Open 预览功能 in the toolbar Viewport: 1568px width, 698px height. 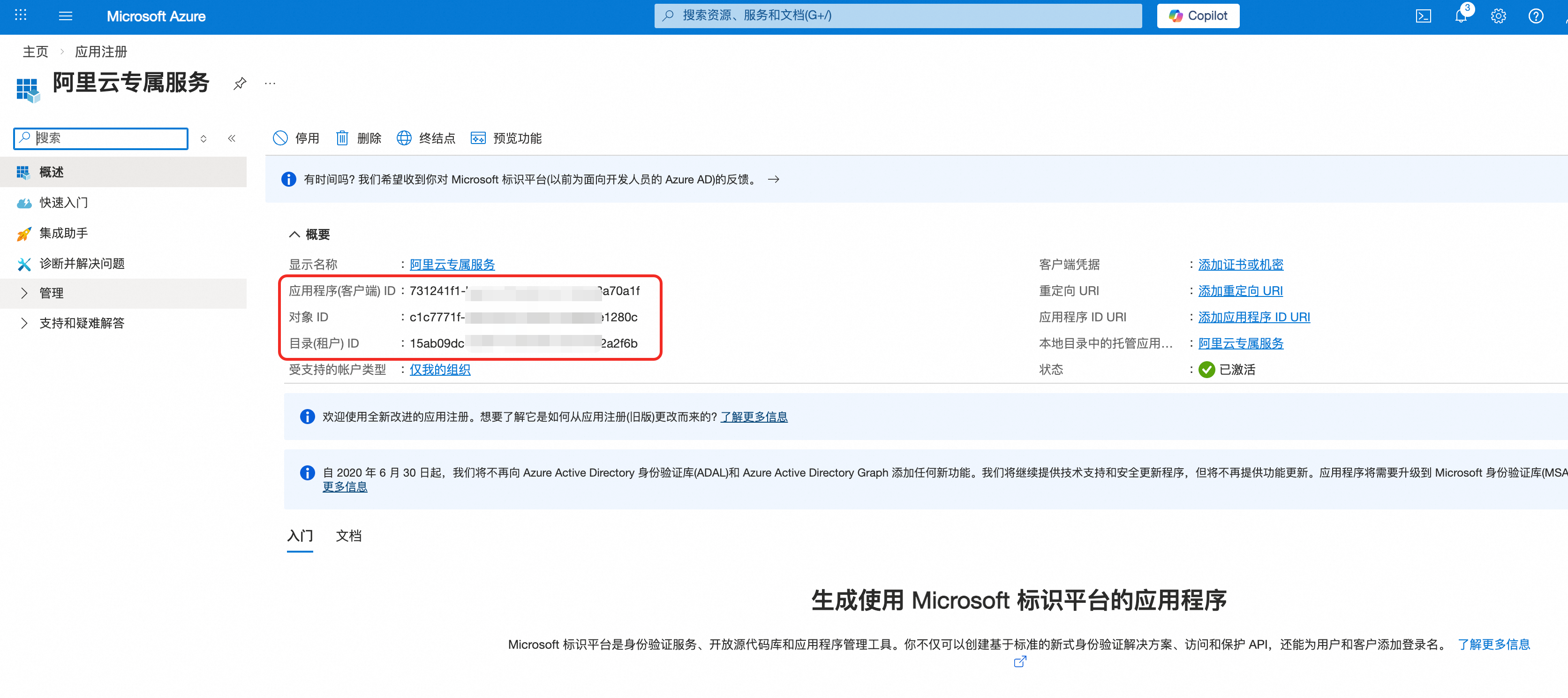(x=506, y=138)
